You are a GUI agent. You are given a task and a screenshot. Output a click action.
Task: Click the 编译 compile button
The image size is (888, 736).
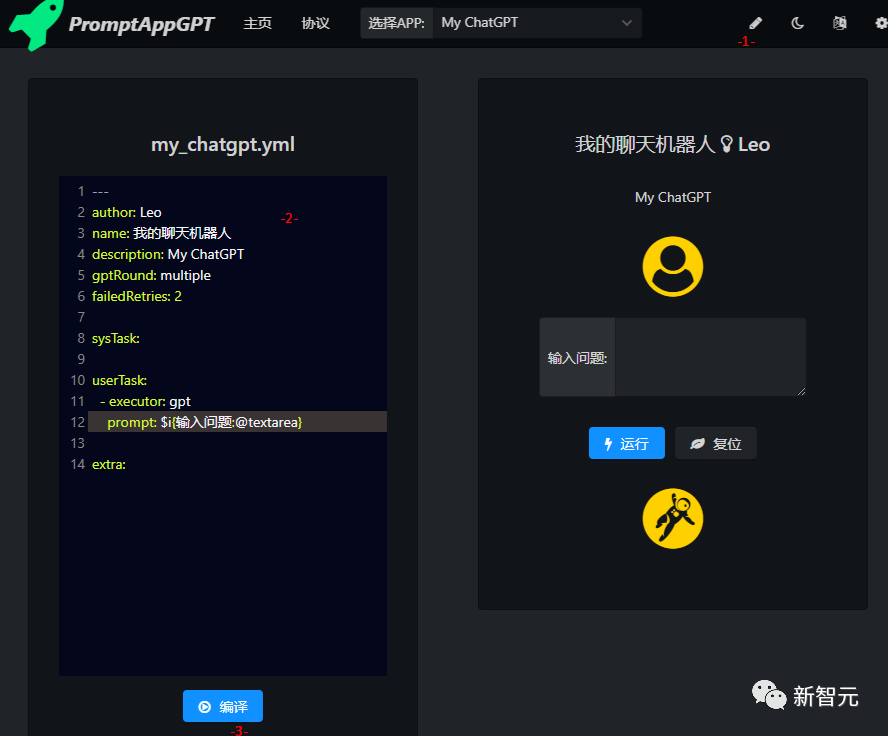(223, 706)
